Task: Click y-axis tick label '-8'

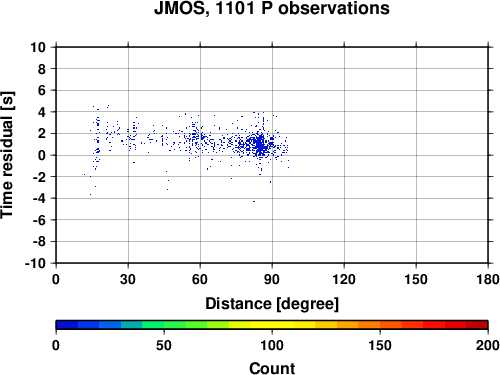Action: point(39,242)
